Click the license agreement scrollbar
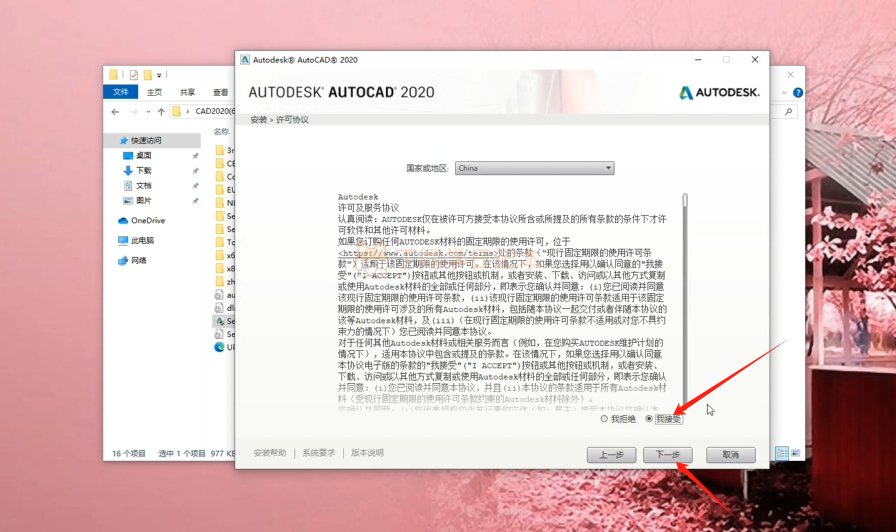Image resolution: width=896 pixels, height=532 pixels. 685,301
